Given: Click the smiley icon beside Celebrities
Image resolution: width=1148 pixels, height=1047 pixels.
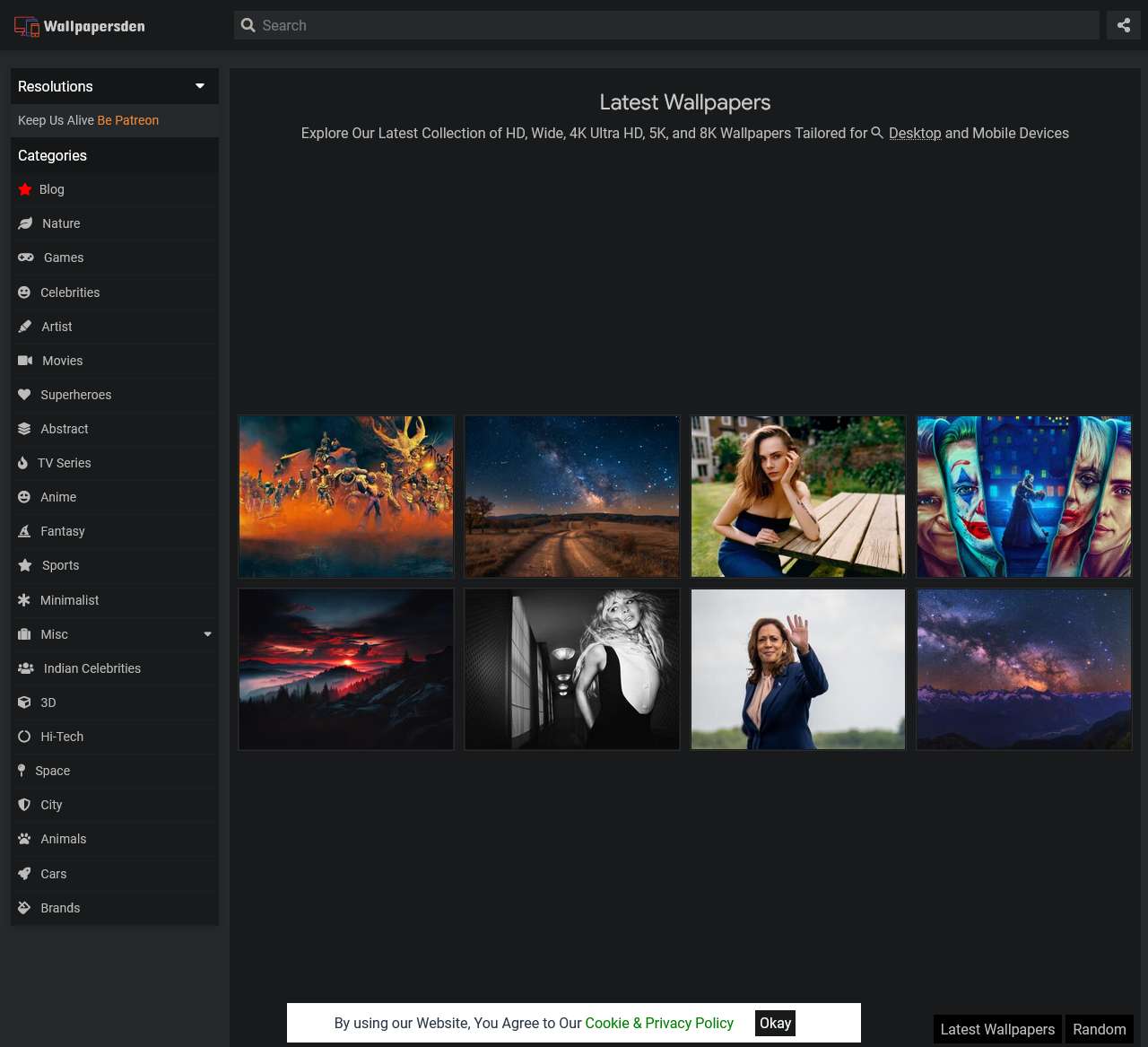Looking at the screenshot, I should pos(24,292).
